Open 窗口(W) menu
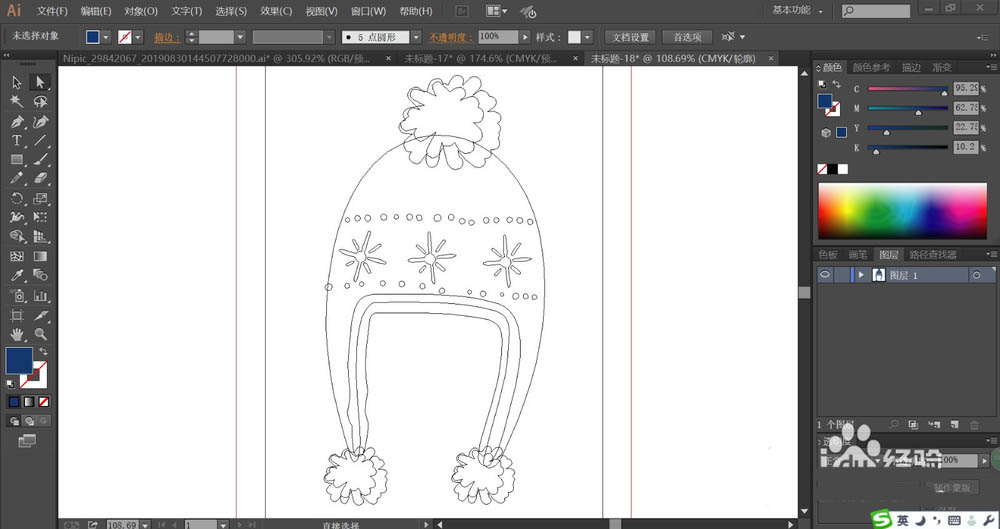This screenshot has height=529, width=1000. tap(369, 11)
